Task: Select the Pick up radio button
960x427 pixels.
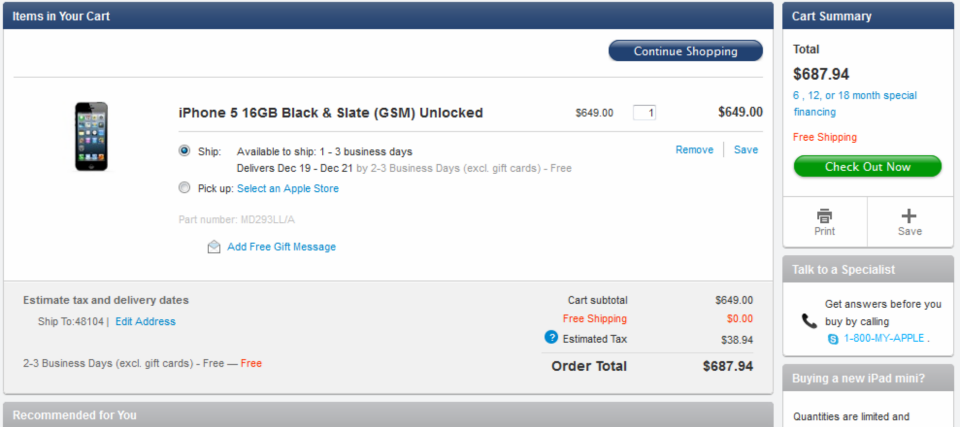Action: pos(184,187)
